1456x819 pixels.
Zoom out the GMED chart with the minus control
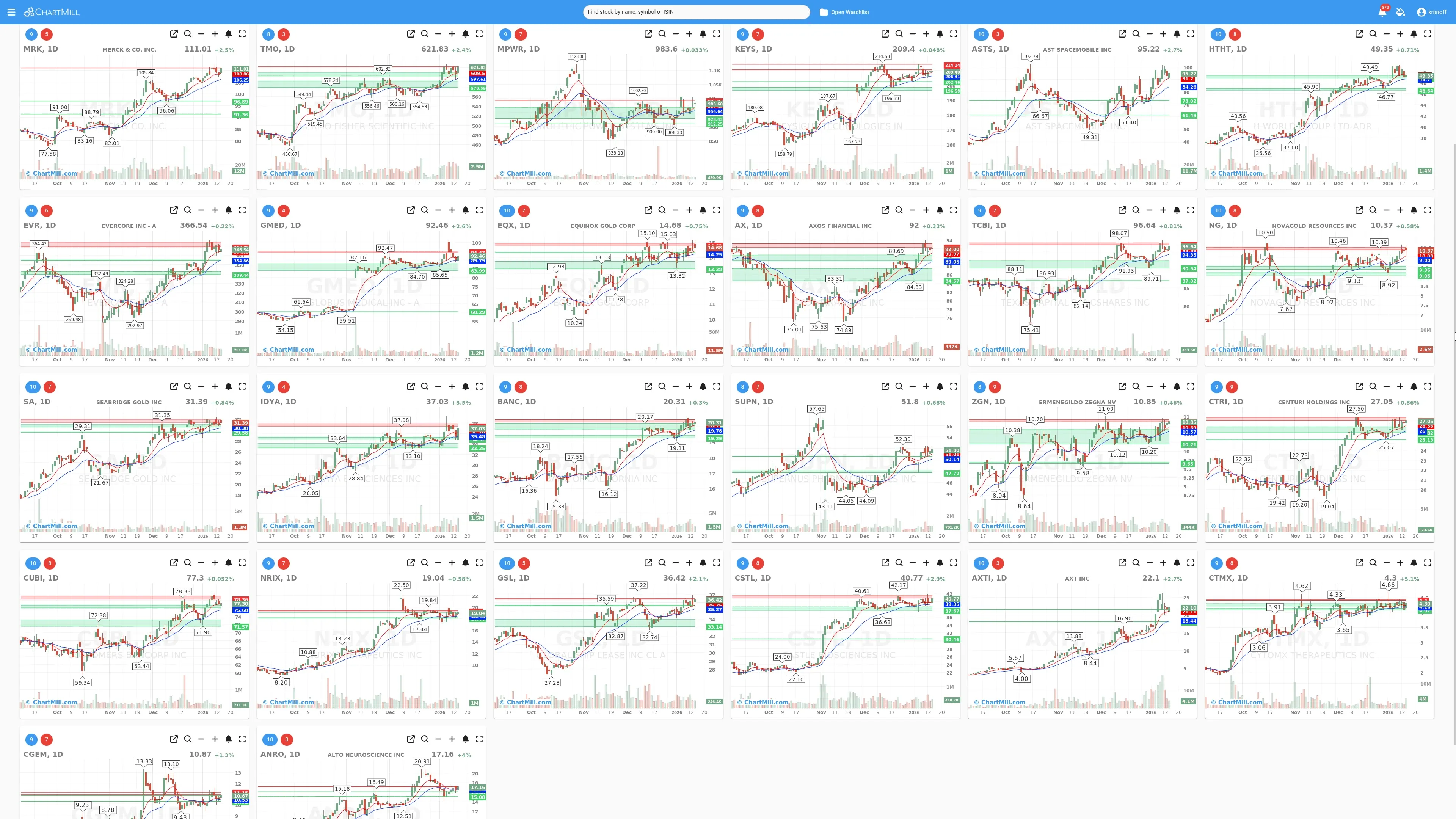[439, 210]
